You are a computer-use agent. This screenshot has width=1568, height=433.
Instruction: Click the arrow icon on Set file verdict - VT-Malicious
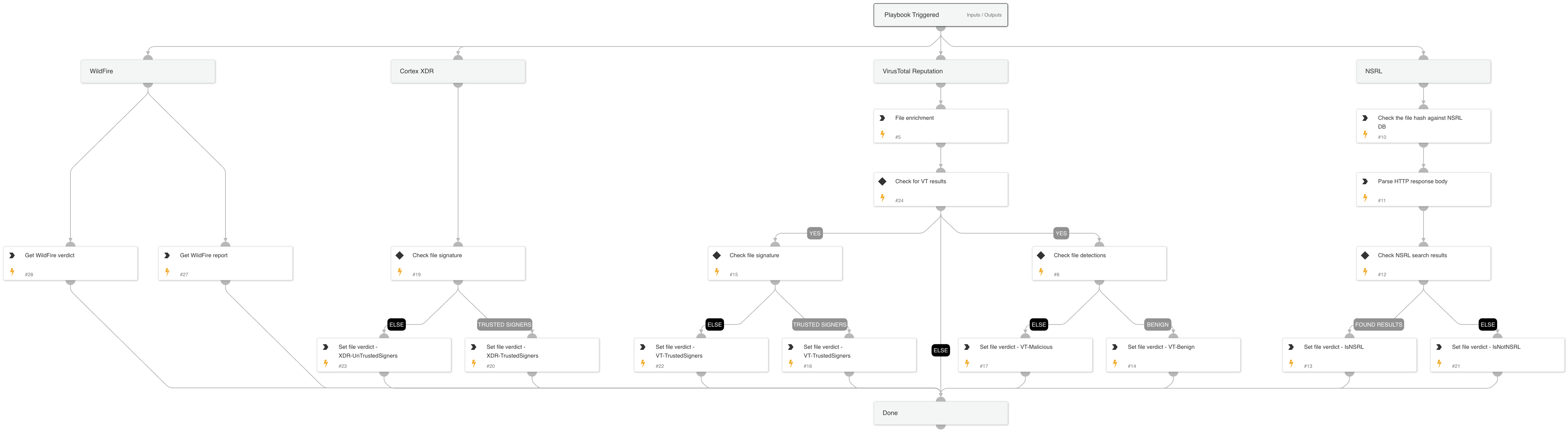pos(967,347)
